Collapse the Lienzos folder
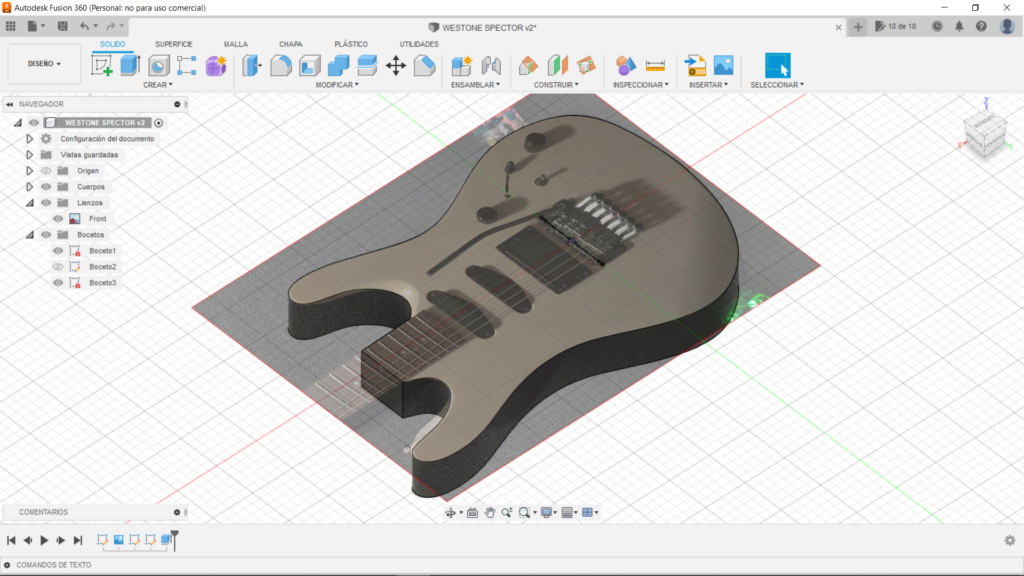This screenshot has width=1024, height=576. point(30,203)
